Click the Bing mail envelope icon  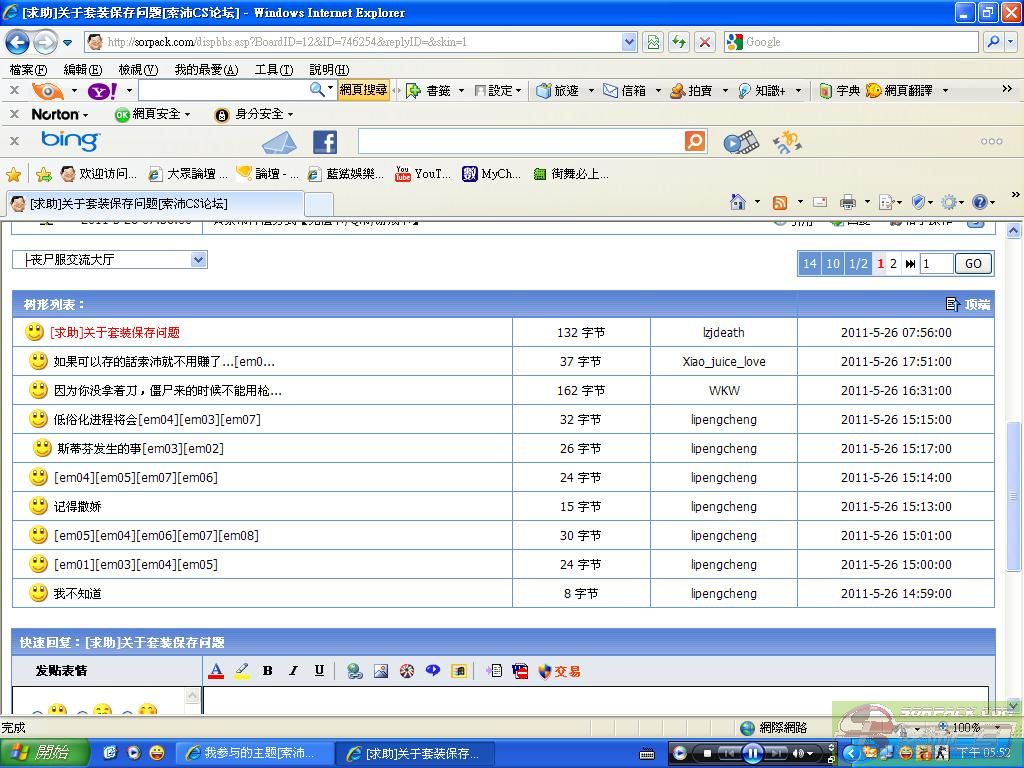(279, 142)
